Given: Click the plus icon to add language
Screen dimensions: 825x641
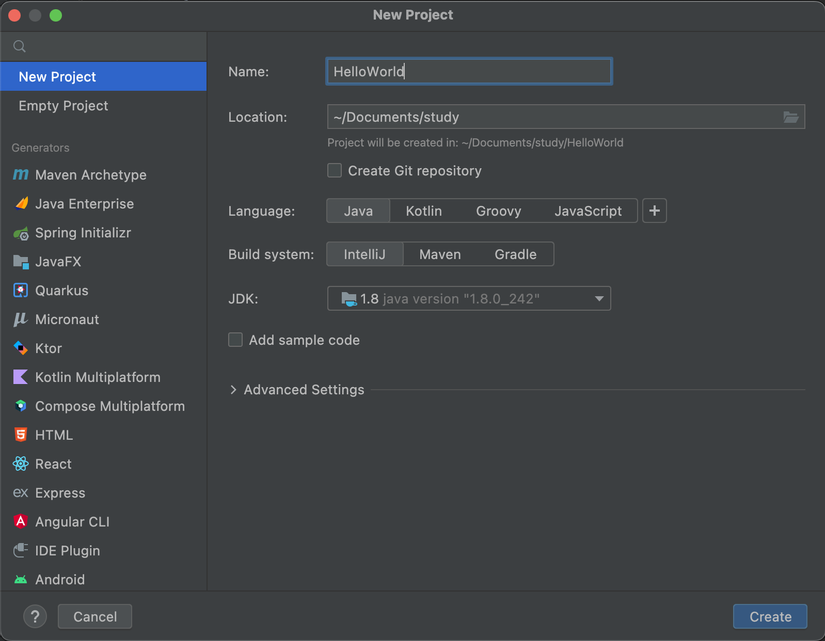Looking at the screenshot, I should (x=654, y=211).
